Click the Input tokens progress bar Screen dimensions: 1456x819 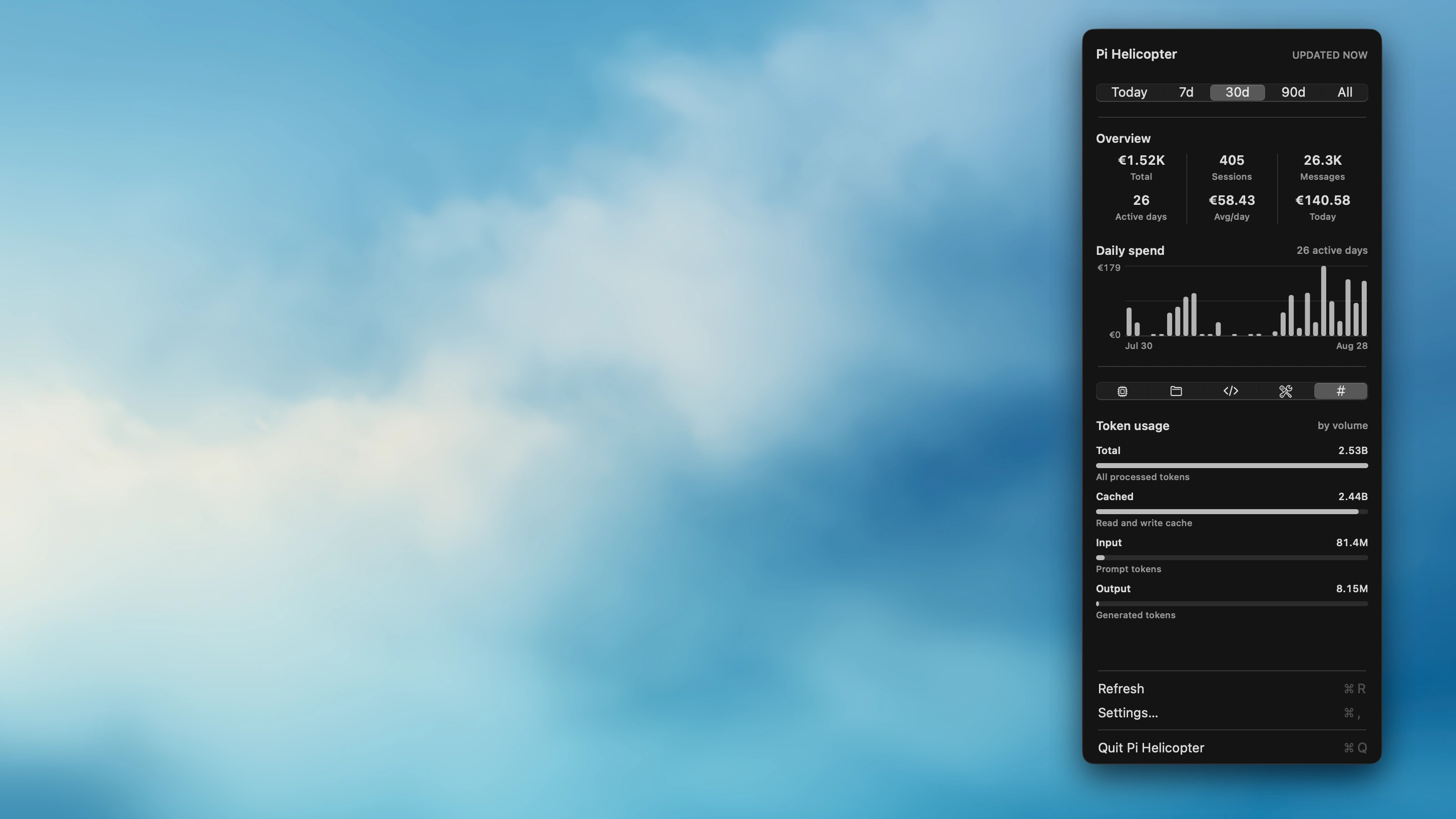(1232, 557)
